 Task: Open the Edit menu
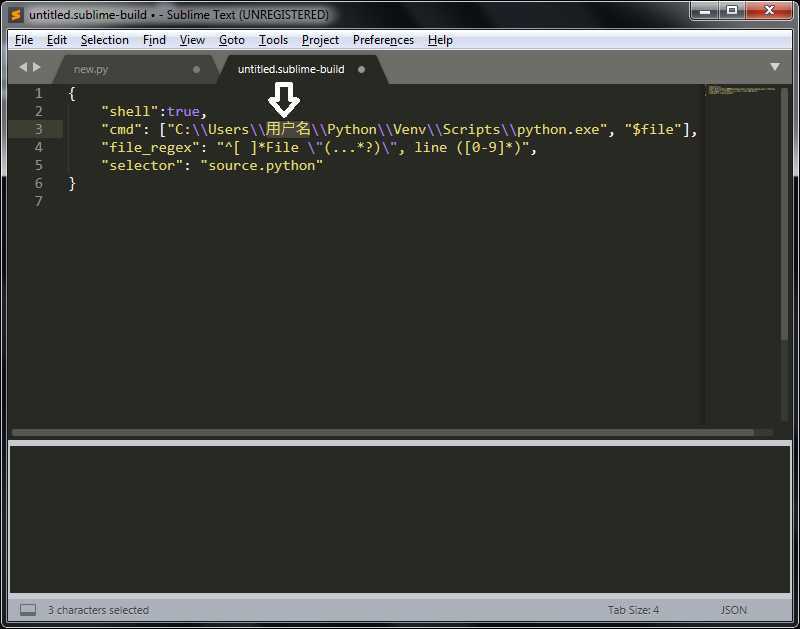click(57, 40)
